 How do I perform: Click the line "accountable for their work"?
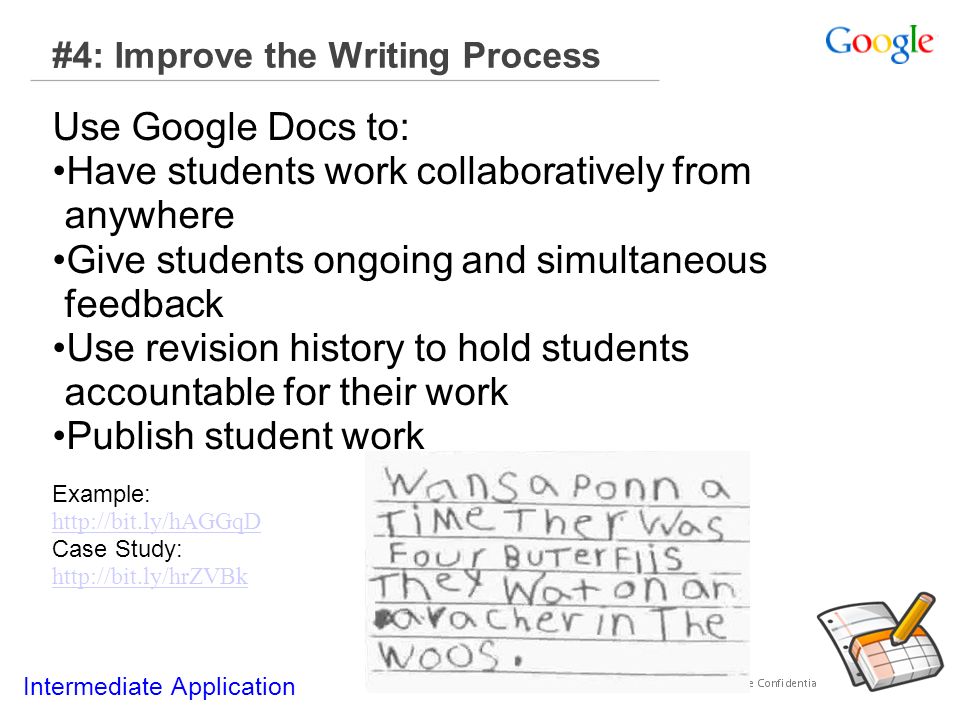[287, 392]
